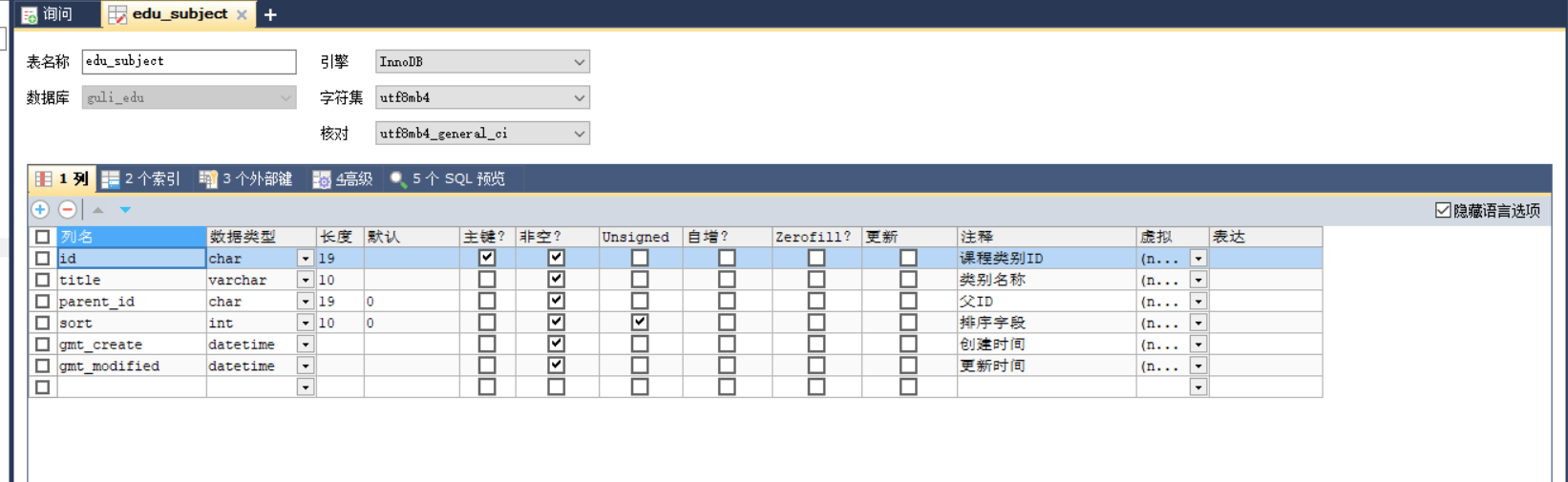Click comment cell 创建时间
Screen dimensions: 1568x482
[1047, 345]
